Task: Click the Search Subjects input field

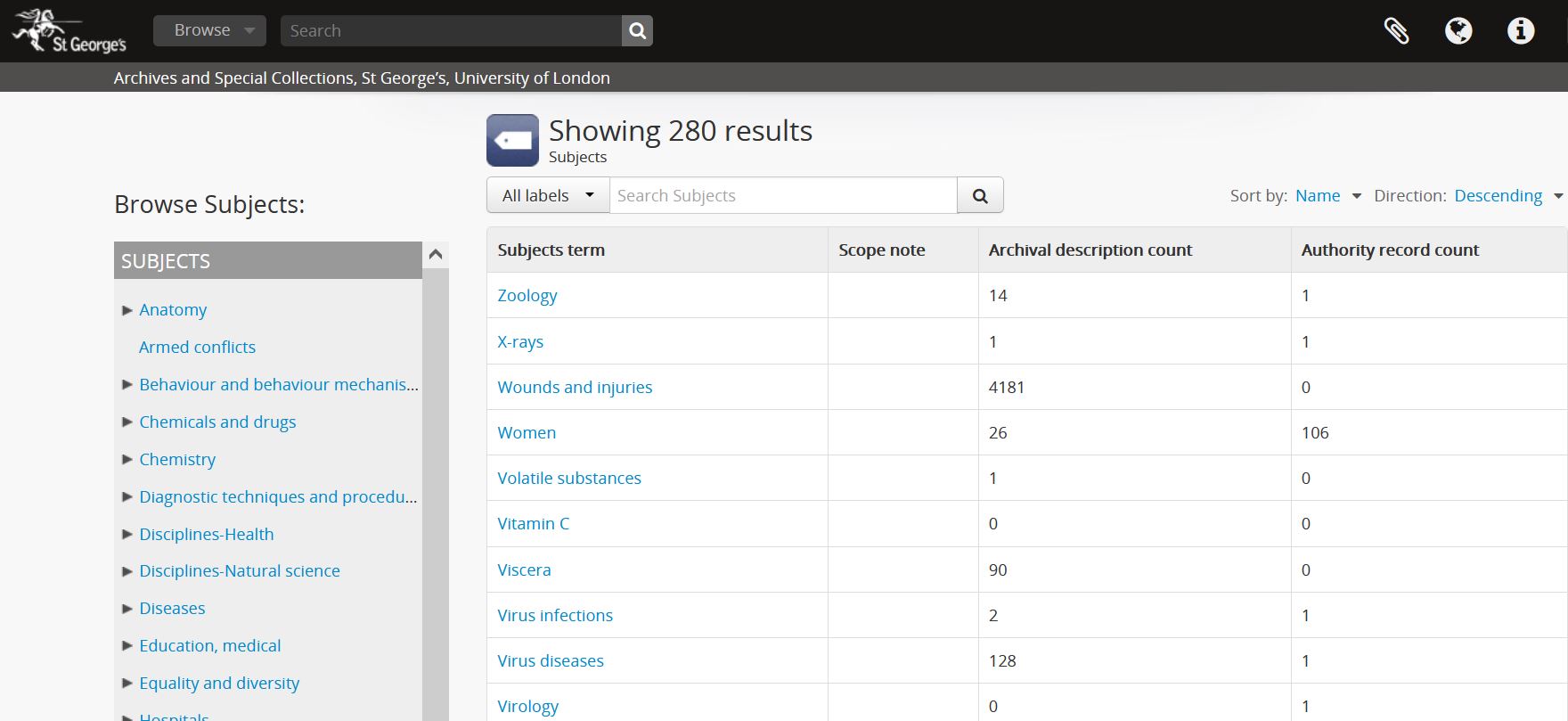Action: click(x=782, y=196)
